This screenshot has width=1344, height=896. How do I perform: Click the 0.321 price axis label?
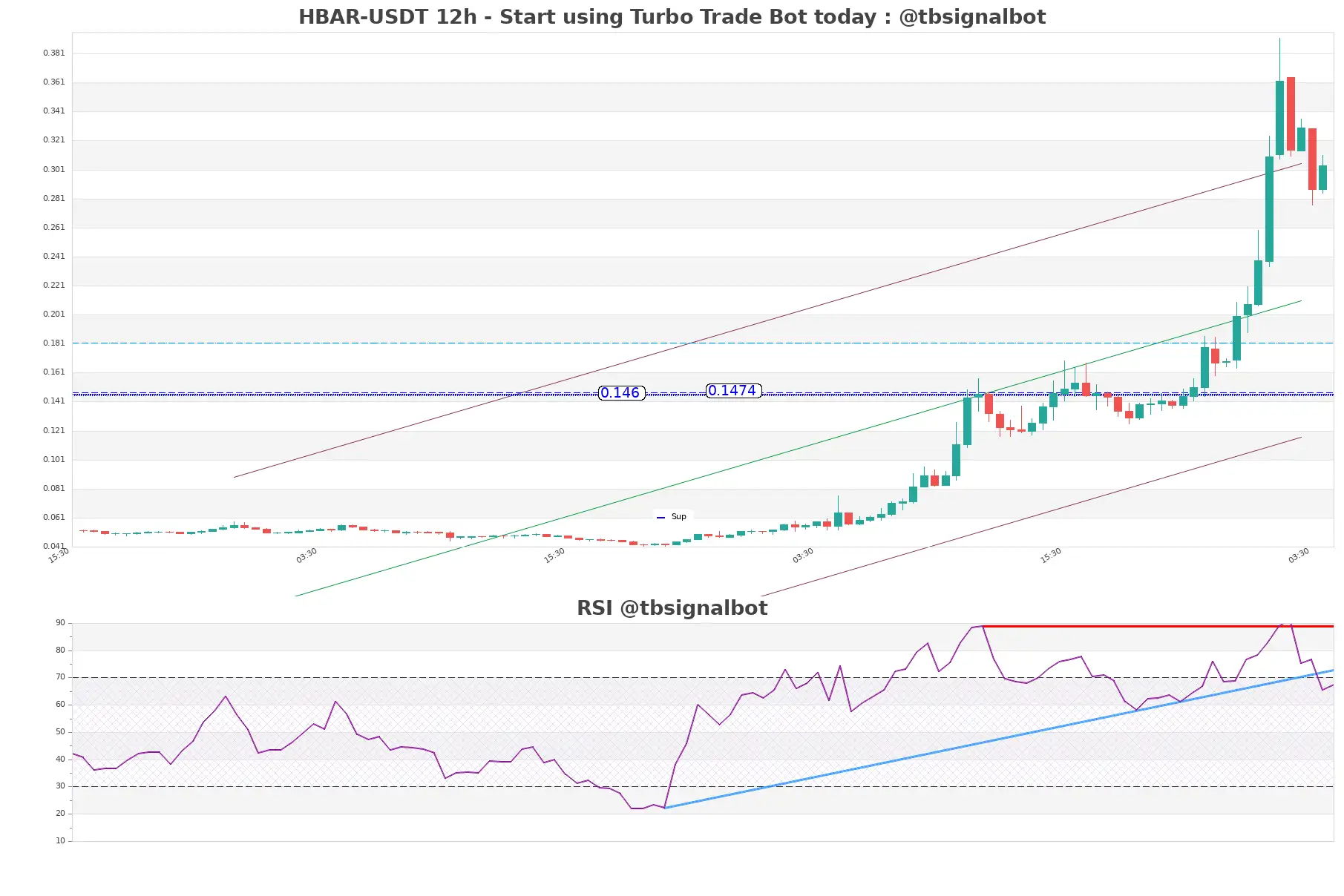pyautogui.click(x=53, y=140)
